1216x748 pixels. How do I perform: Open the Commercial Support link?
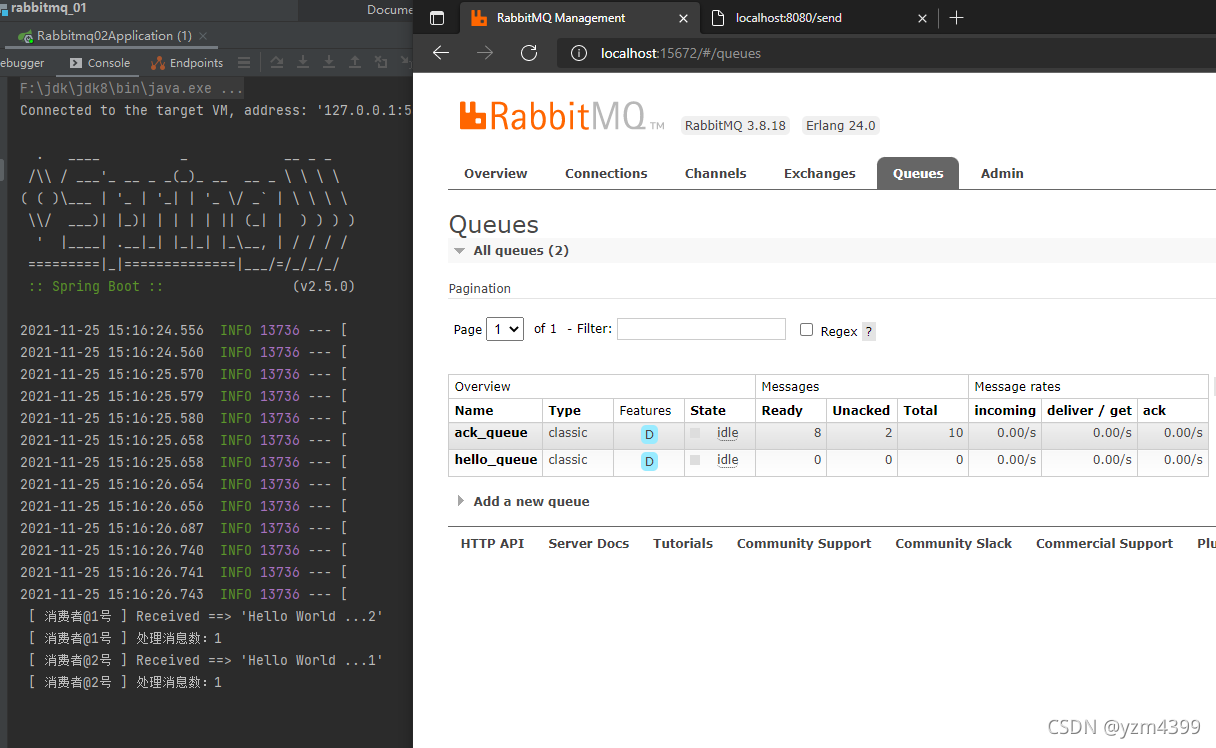tap(1104, 543)
